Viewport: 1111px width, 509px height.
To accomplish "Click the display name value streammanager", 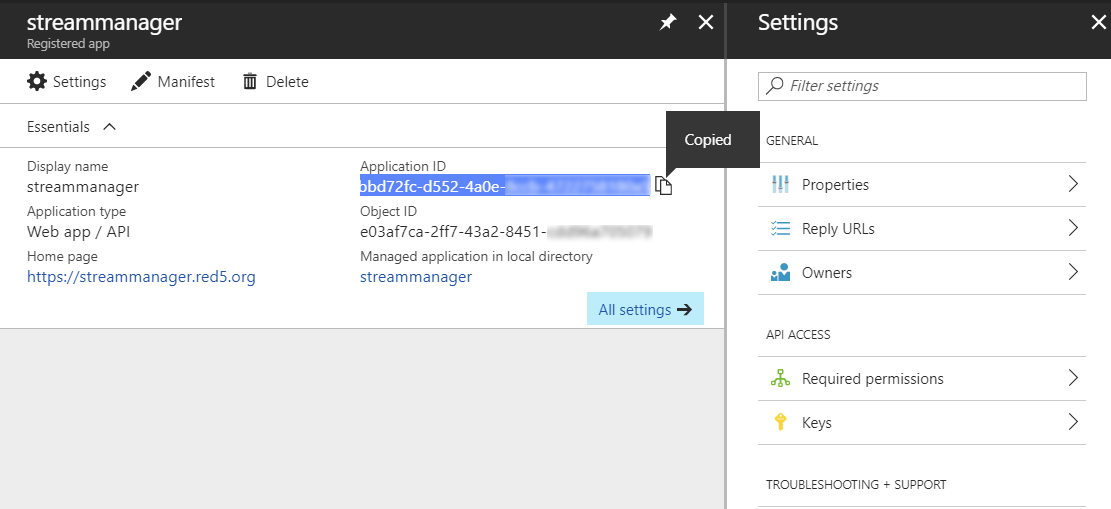I will click(83, 187).
